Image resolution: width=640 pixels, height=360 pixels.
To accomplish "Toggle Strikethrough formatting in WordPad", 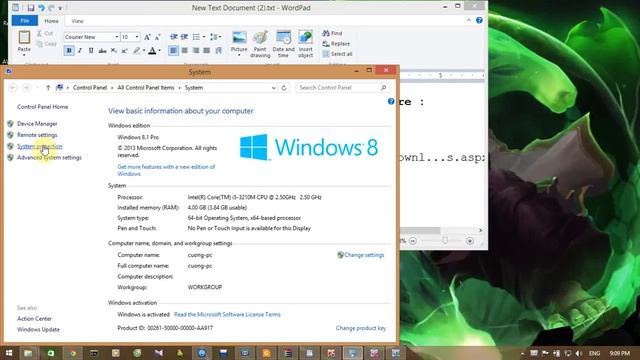I will point(102,51).
